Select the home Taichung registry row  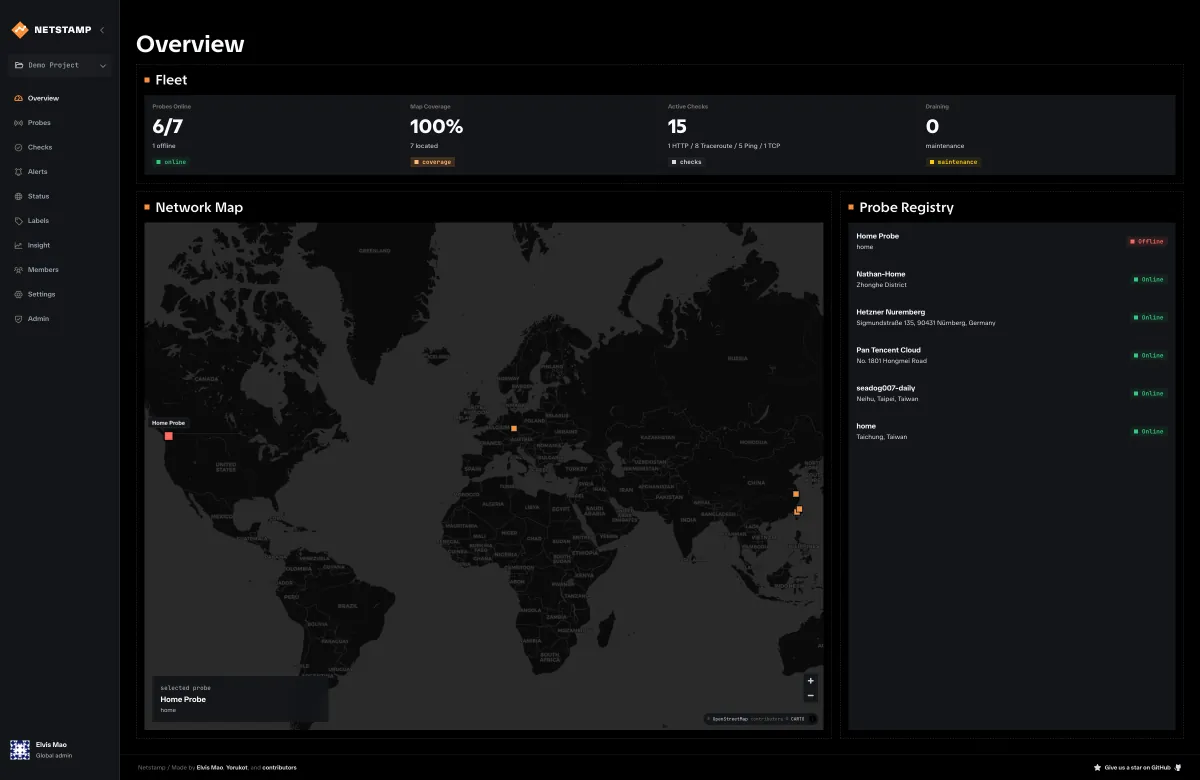point(1011,431)
